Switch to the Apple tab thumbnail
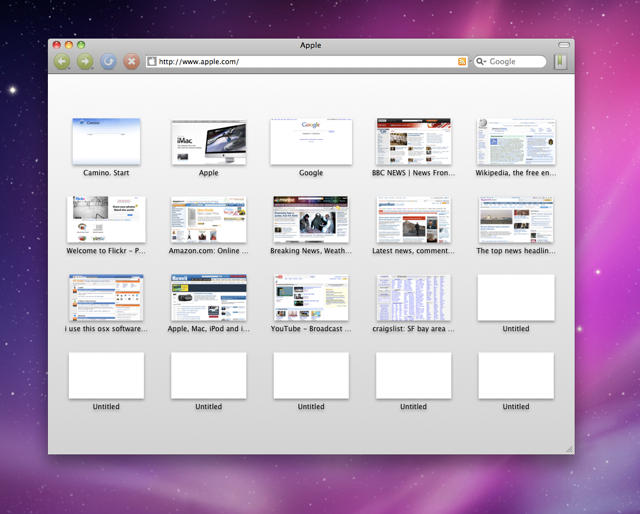 pyautogui.click(x=208, y=142)
